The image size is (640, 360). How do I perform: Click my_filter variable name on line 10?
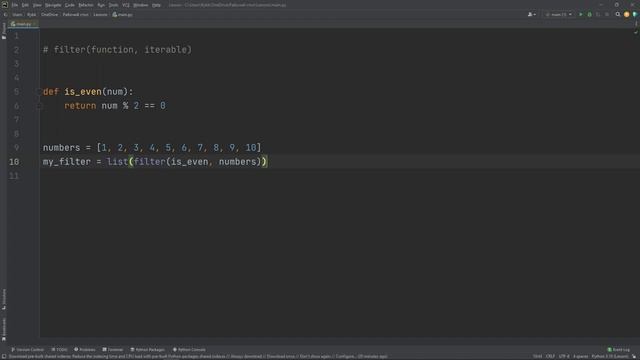[67, 162]
